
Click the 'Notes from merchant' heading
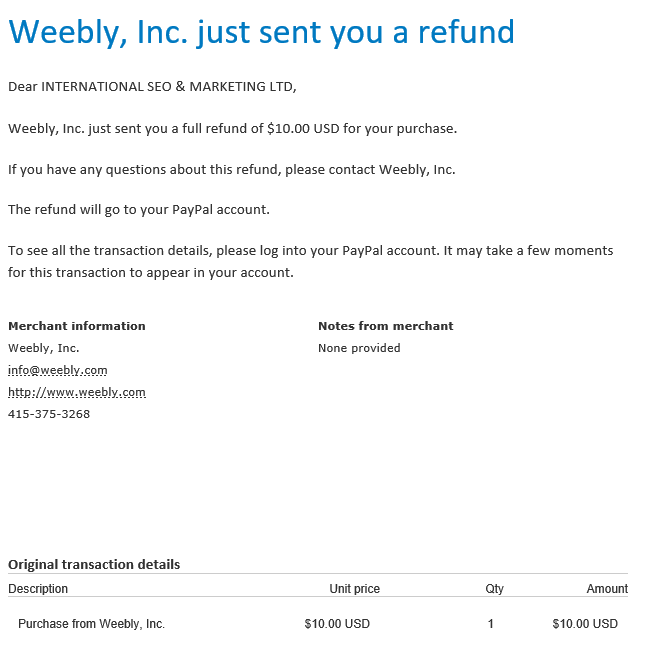tap(386, 326)
